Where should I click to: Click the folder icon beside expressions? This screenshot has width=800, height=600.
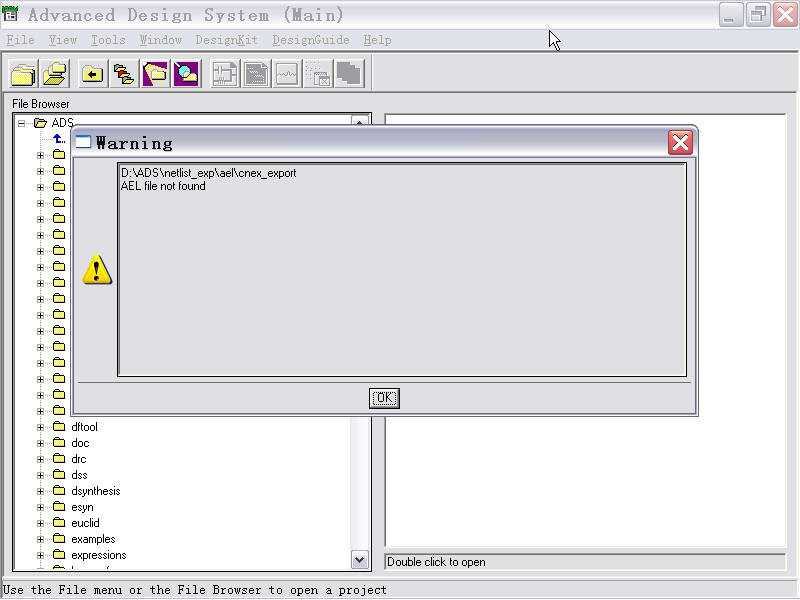click(x=59, y=555)
